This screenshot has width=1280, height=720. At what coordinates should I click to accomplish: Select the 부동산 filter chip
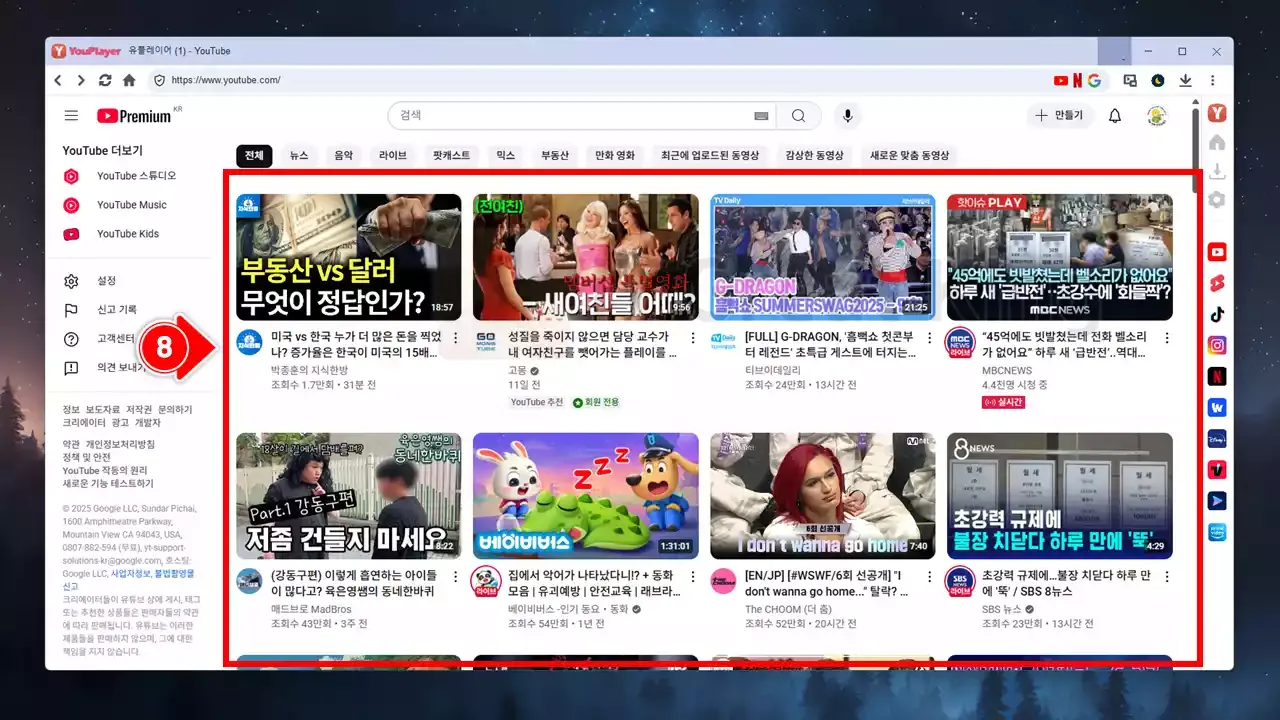(555, 156)
